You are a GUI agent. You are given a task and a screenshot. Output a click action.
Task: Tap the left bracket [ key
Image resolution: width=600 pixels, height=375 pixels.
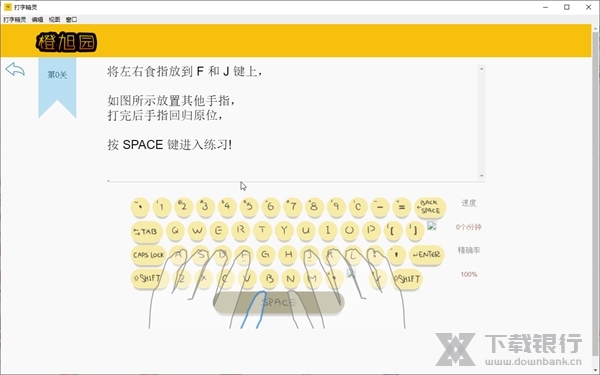[x=393, y=231]
